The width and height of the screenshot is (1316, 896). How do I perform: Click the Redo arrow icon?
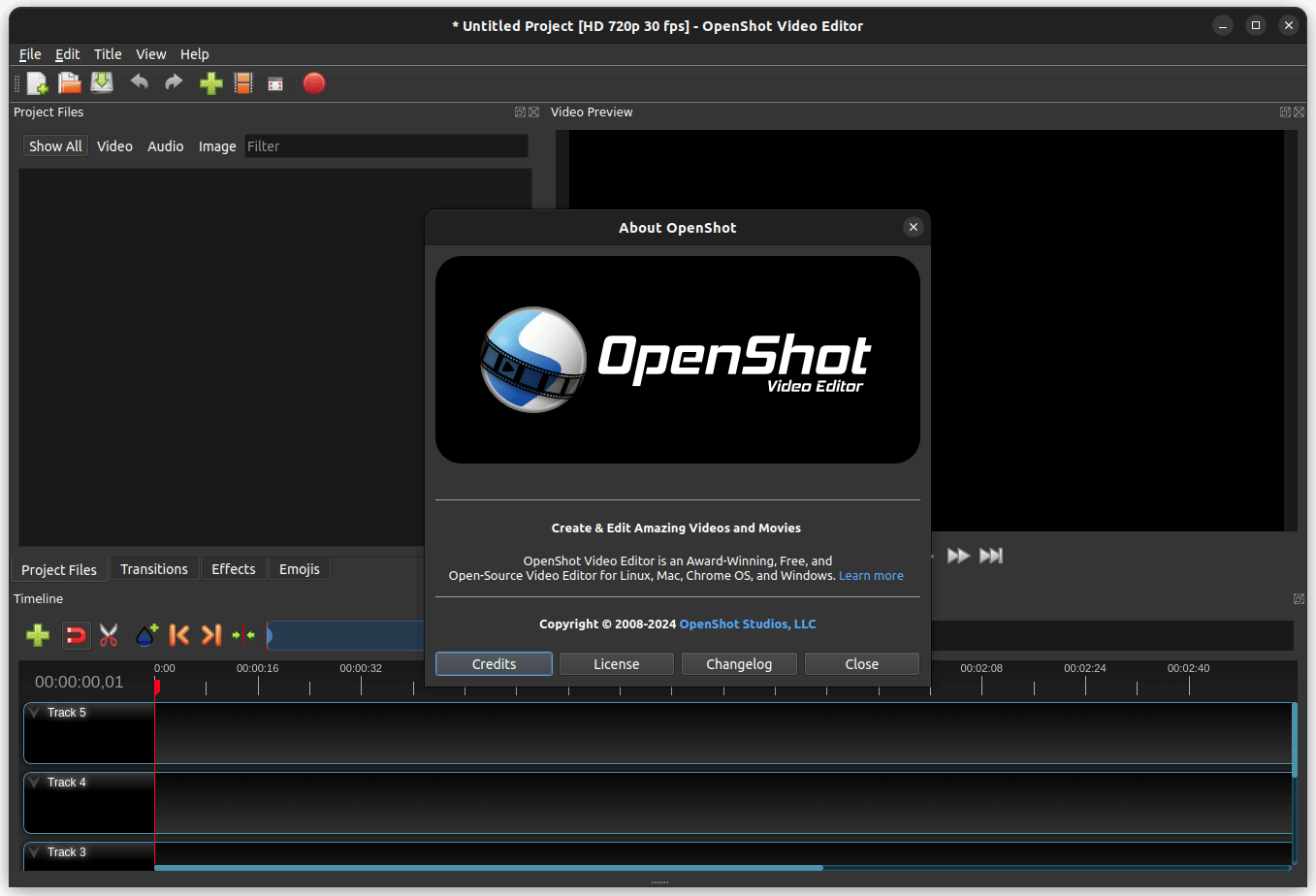coord(173,83)
